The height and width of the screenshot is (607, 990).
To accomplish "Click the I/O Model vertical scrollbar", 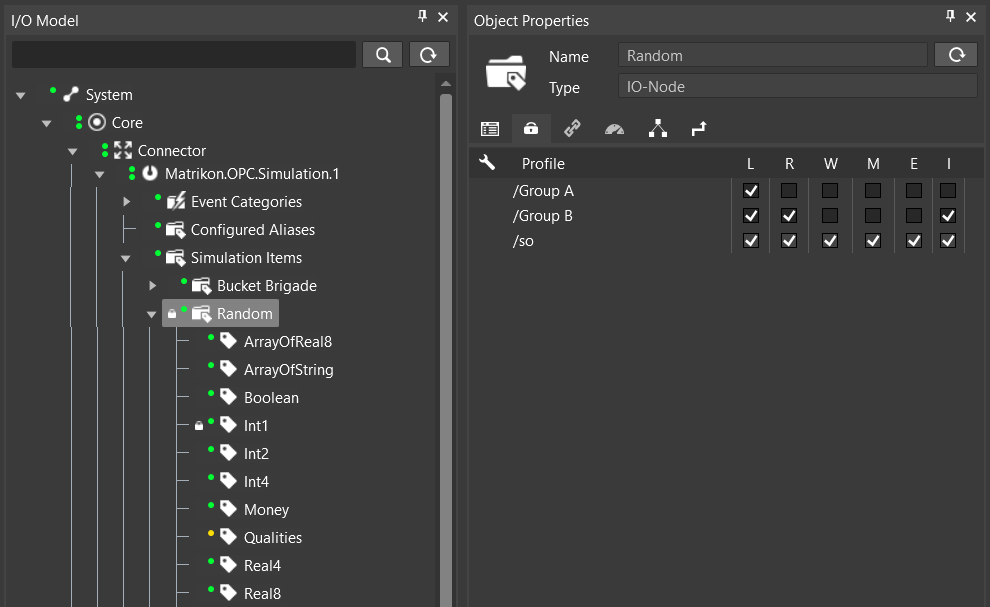I will pyautogui.click(x=446, y=351).
